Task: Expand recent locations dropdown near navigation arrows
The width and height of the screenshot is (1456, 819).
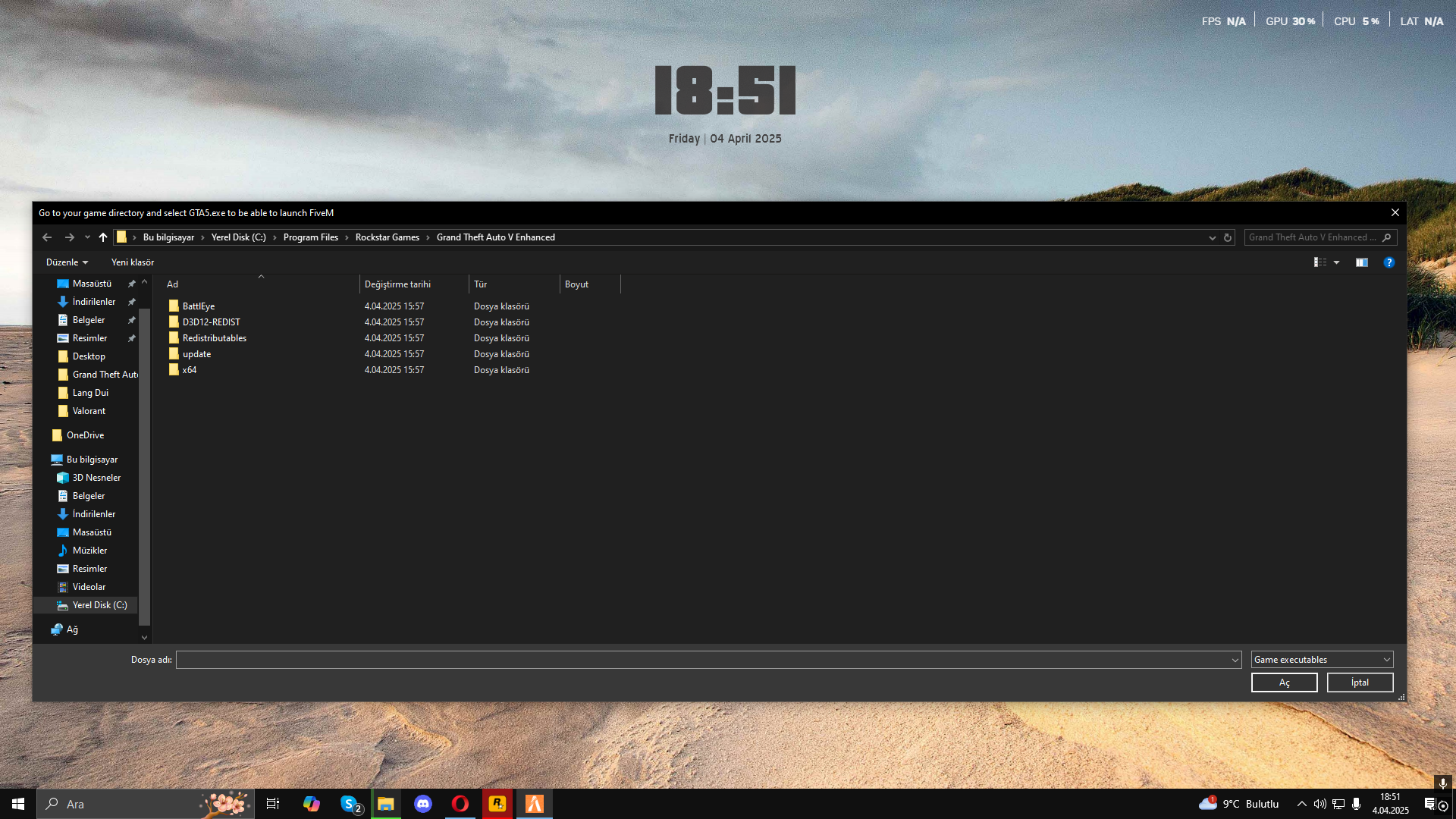Action: (87, 237)
